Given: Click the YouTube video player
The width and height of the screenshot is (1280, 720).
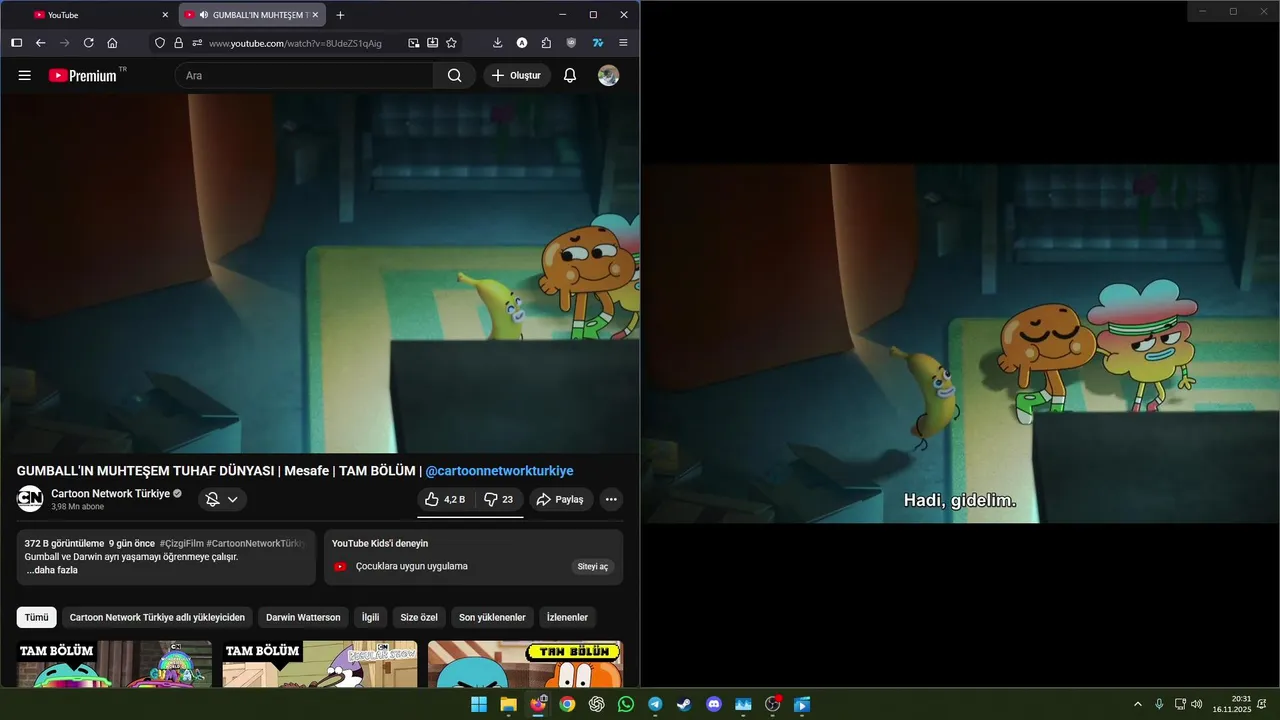Looking at the screenshot, I should (320, 273).
